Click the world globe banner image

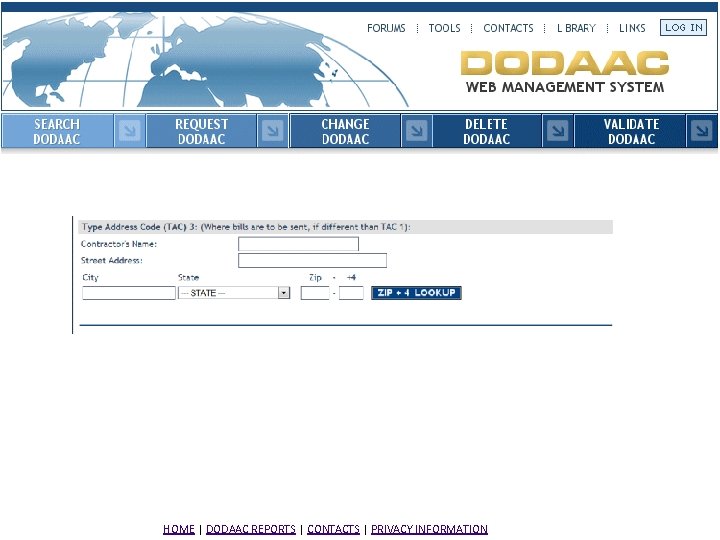tap(206, 61)
